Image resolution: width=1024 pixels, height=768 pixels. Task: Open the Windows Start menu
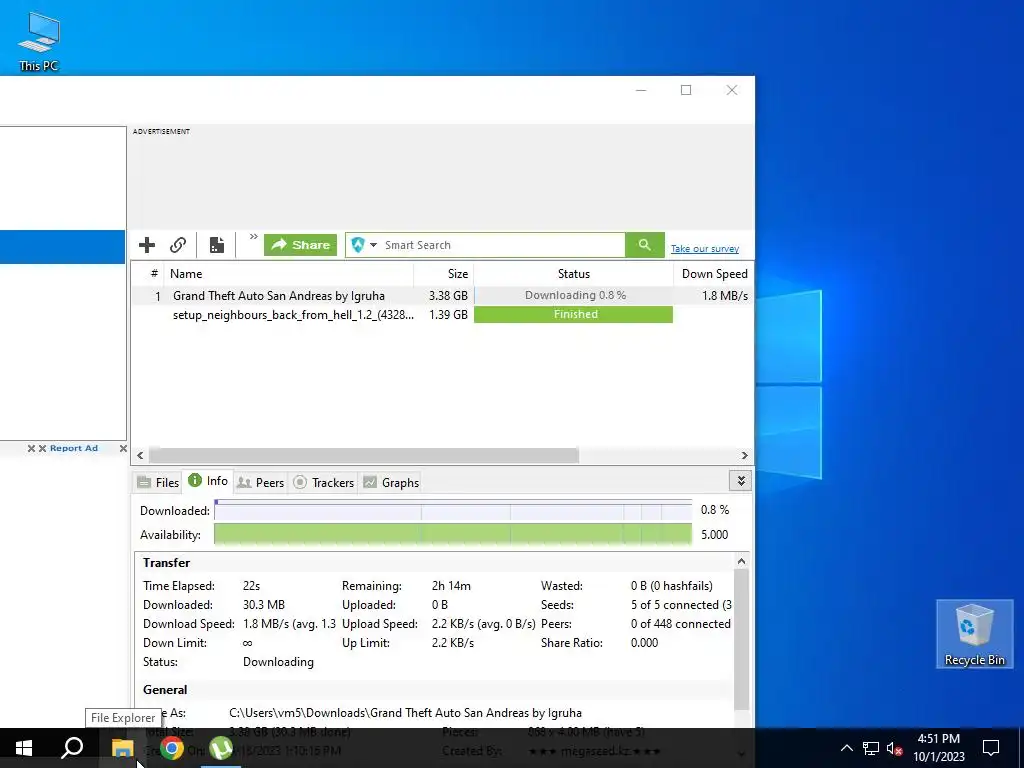pyautogui.click(x=24, y=748)
